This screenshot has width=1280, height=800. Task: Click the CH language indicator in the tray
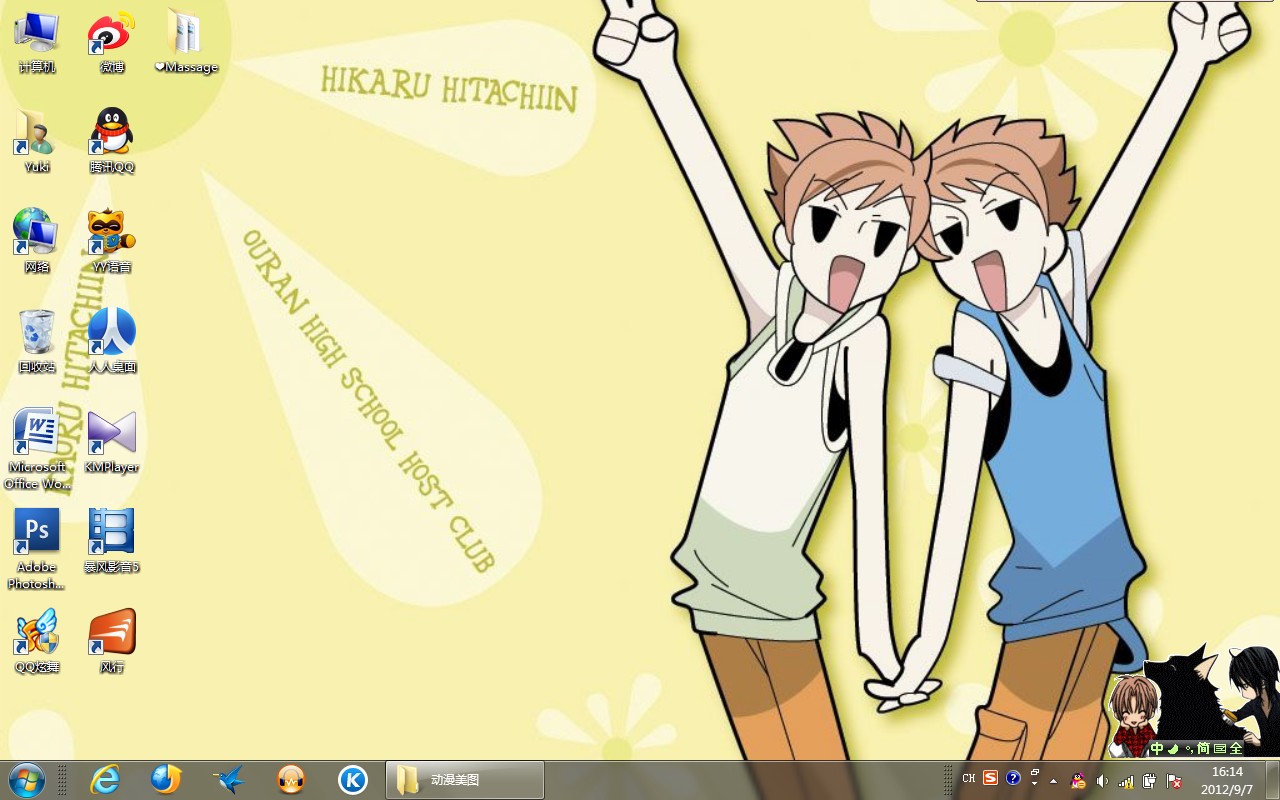click(x=969, y=778)
